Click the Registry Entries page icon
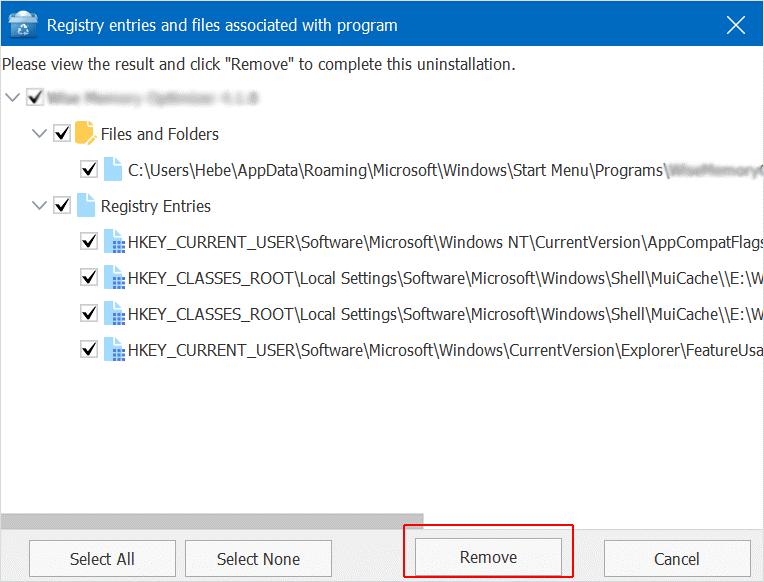The height and width of the screenshot is (582, 764). tap(86, 205)
